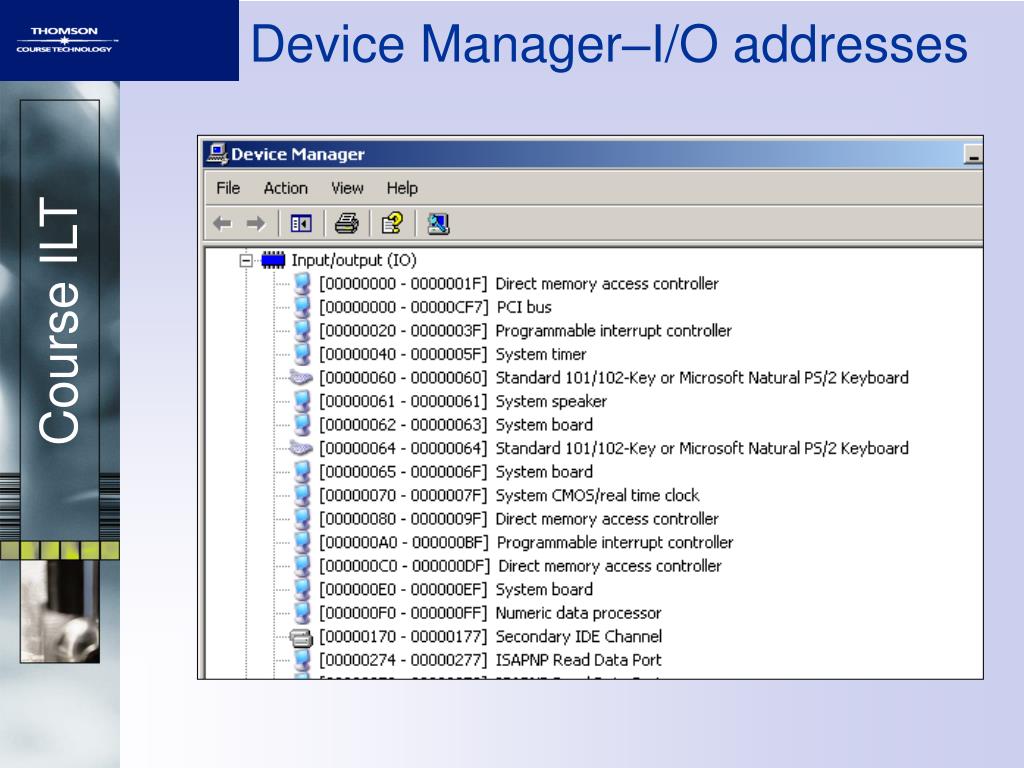Click the Back arrow toolbar icon
Screen dimensions: 1024x768
click(x=222, y=224)
